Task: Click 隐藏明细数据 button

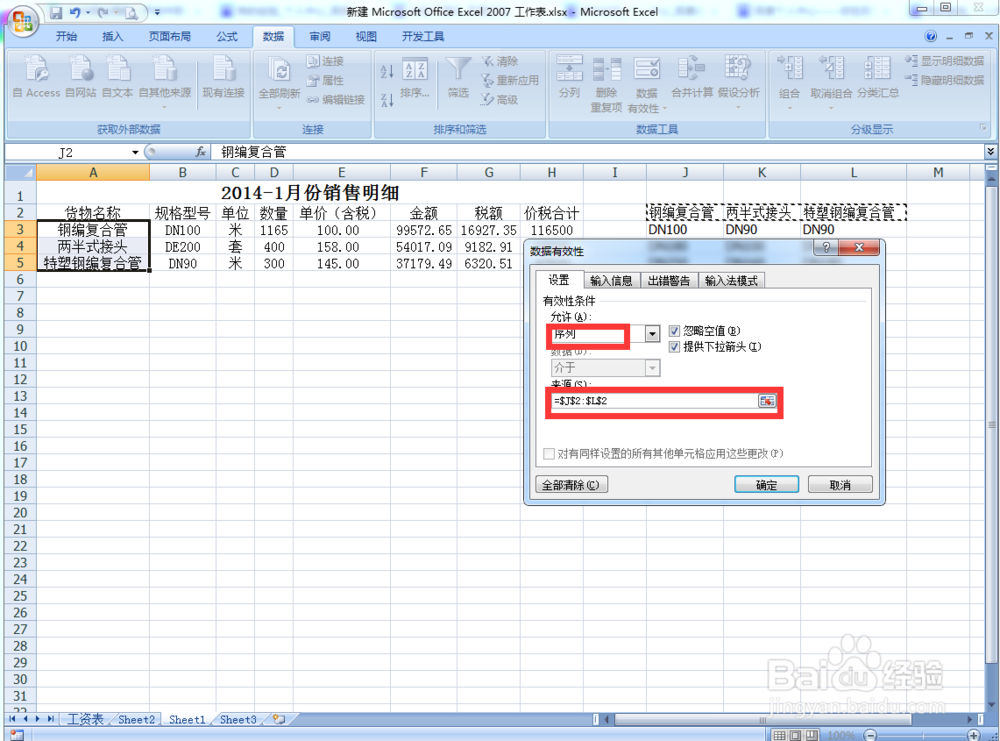Action: tap(945, 80)
